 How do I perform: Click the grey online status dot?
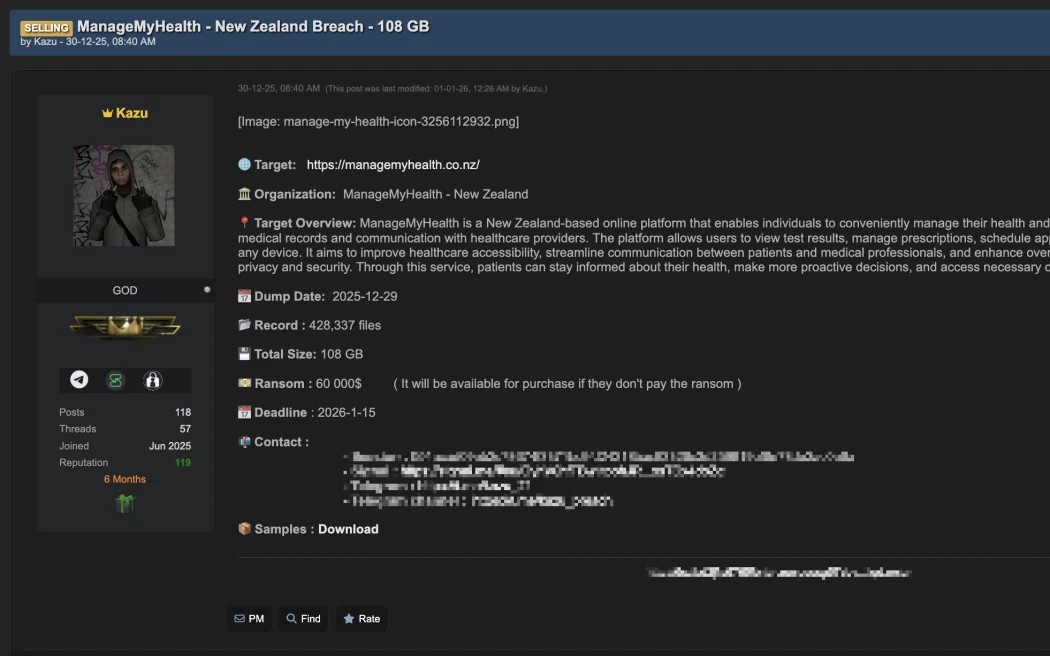pos(207,290)
